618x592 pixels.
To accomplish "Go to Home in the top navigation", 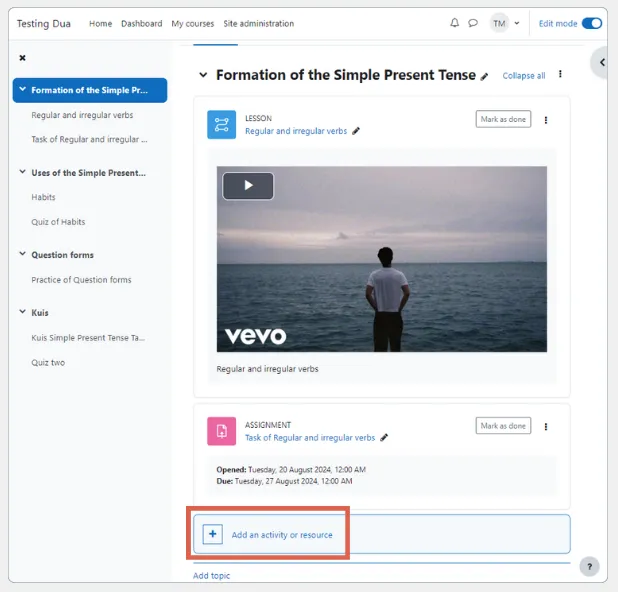I will click(x=101, y=24).
